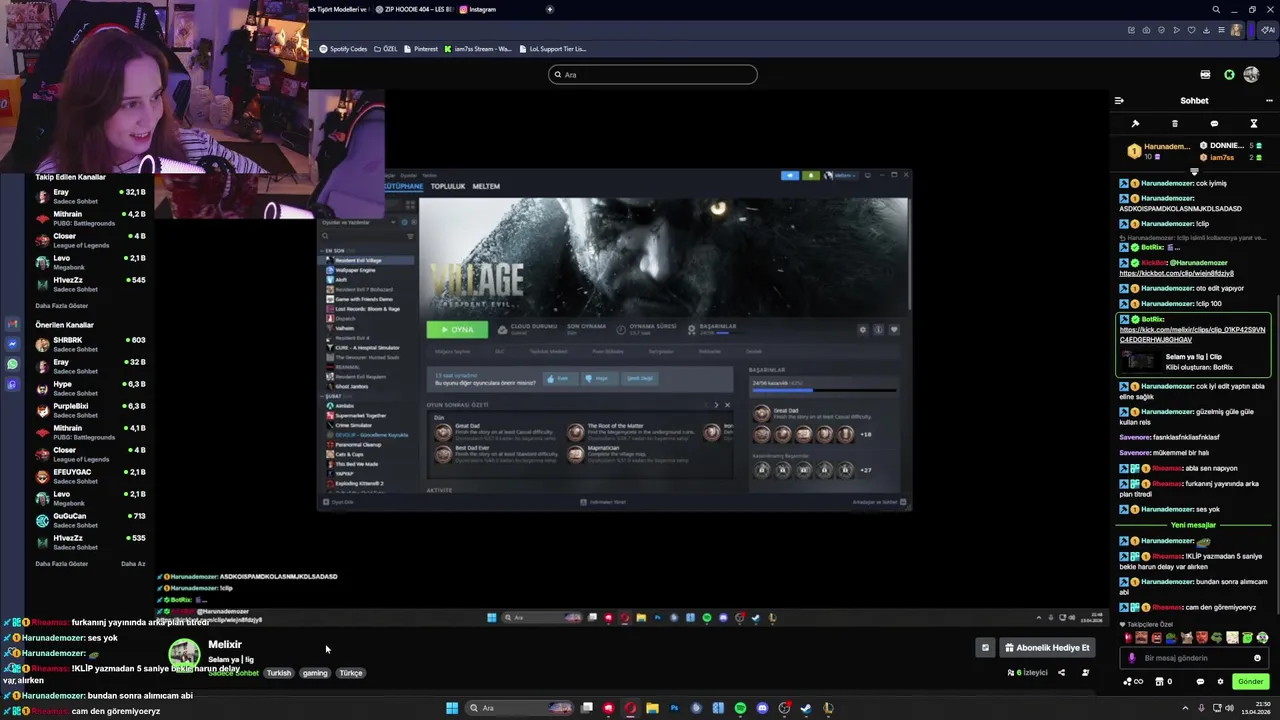Screen dimensions: 1280x720
Task: Select Resident Evil 7 Biohazard in library
Action: point(363,289)
